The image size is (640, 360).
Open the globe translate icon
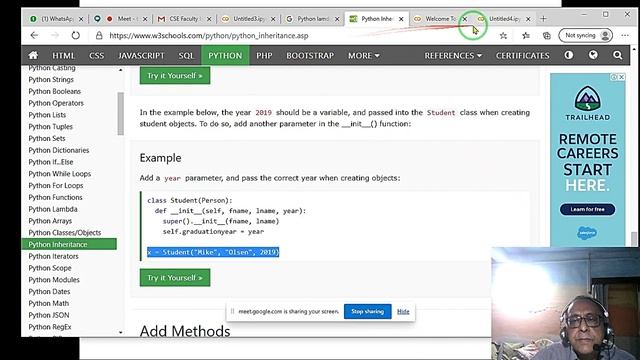coord(593,55)
